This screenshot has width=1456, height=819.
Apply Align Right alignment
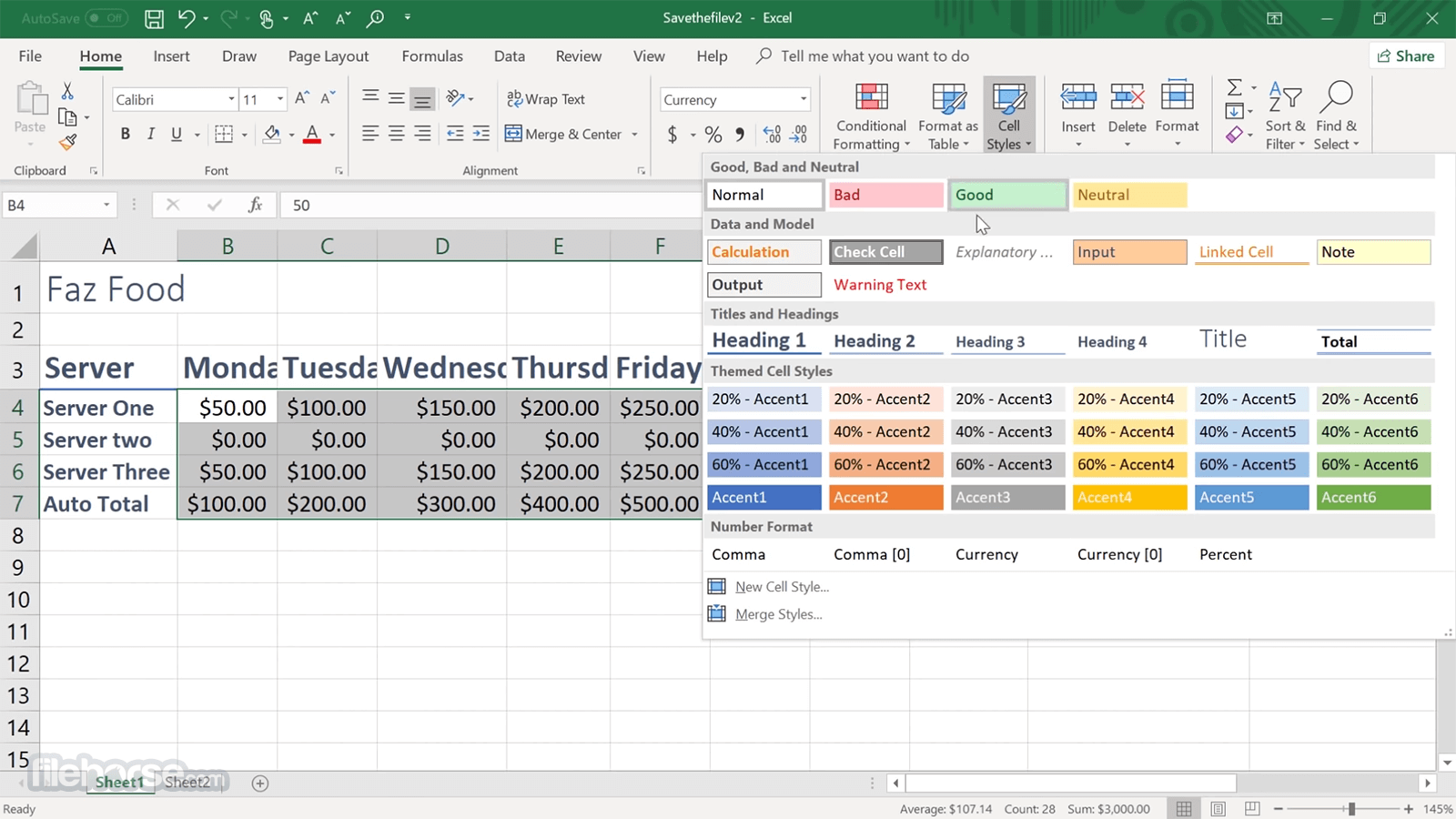point(422,134)
